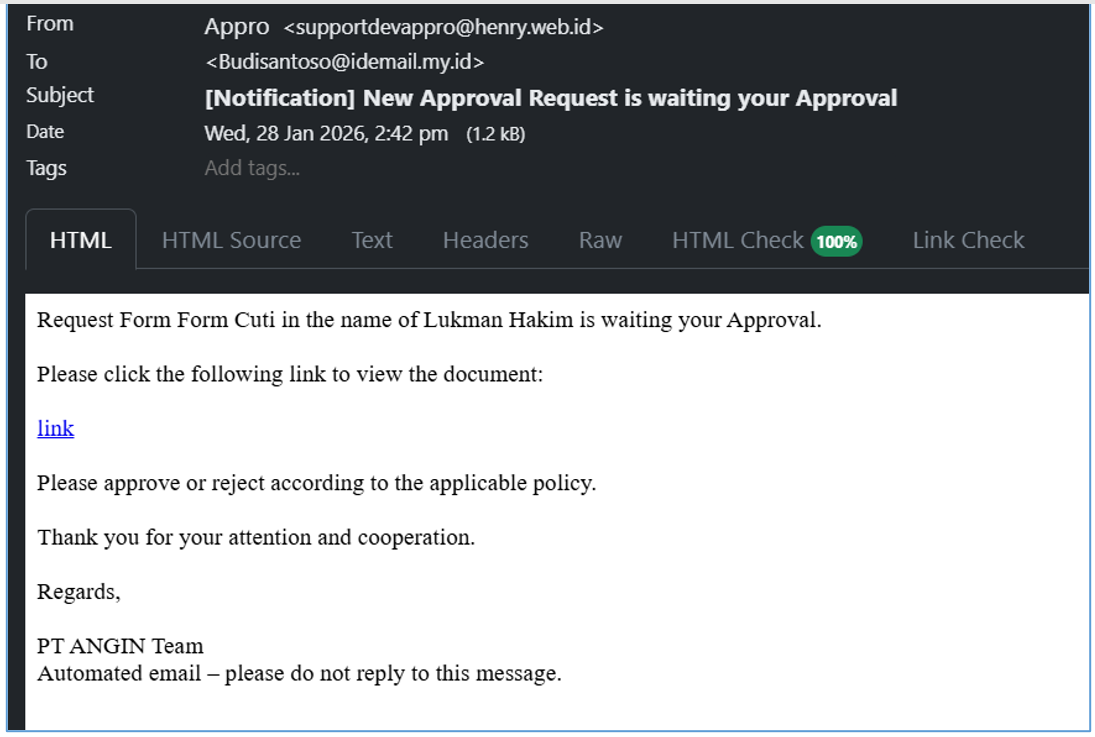Open the HTML Source tab
Image resolution: width=1095 pixels, height=737 pixels.
231,241
